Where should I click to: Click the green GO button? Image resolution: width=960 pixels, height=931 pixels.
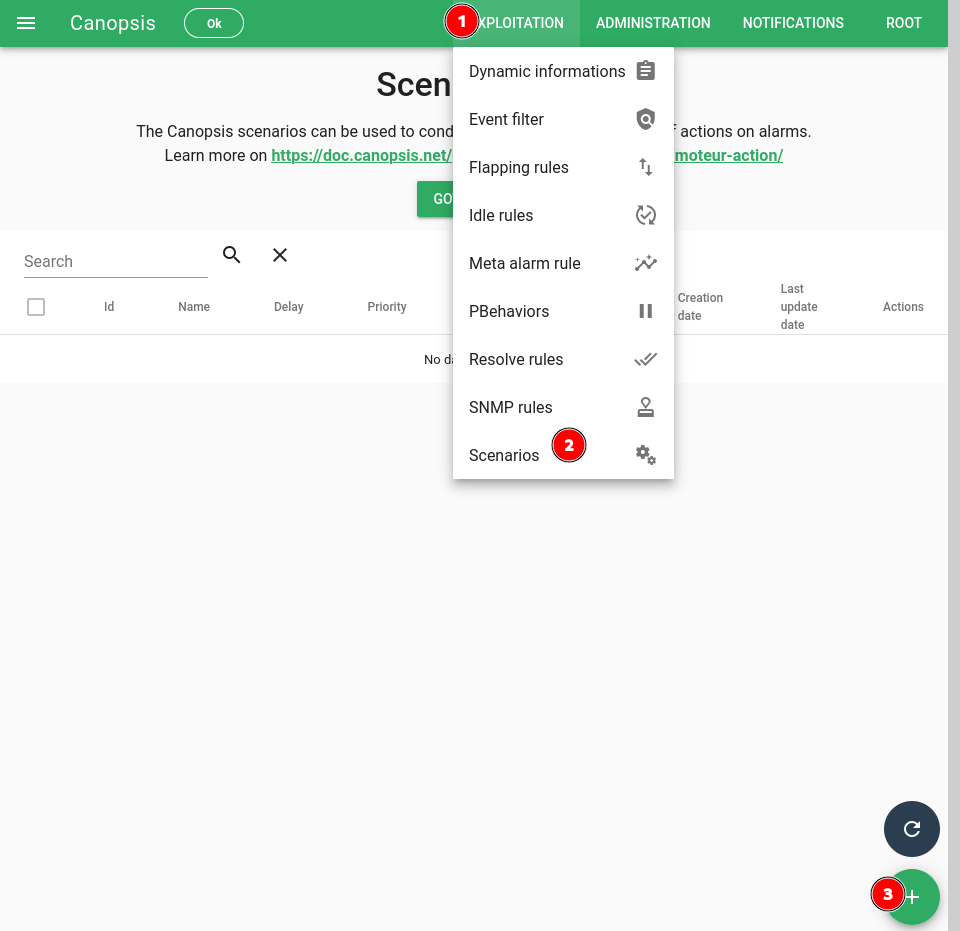435,199
